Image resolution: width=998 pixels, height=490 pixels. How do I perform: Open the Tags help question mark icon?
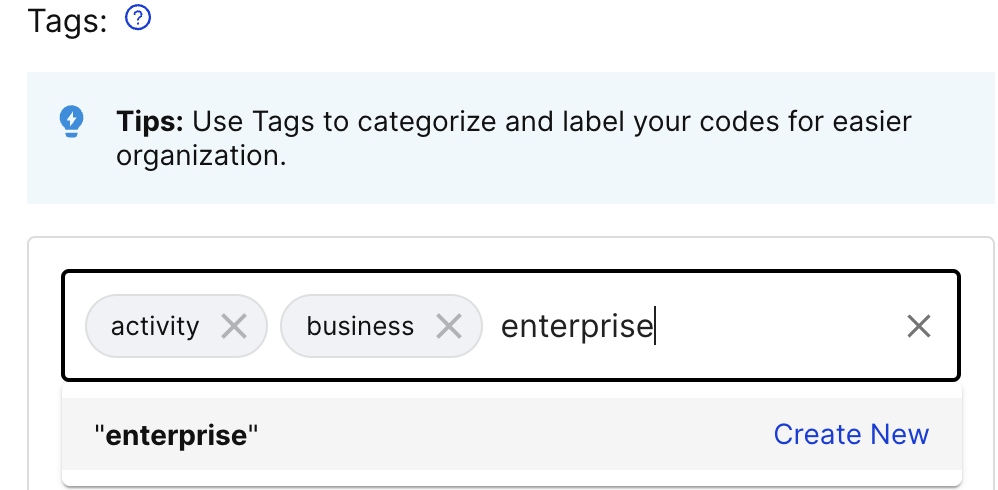point(138,18)
